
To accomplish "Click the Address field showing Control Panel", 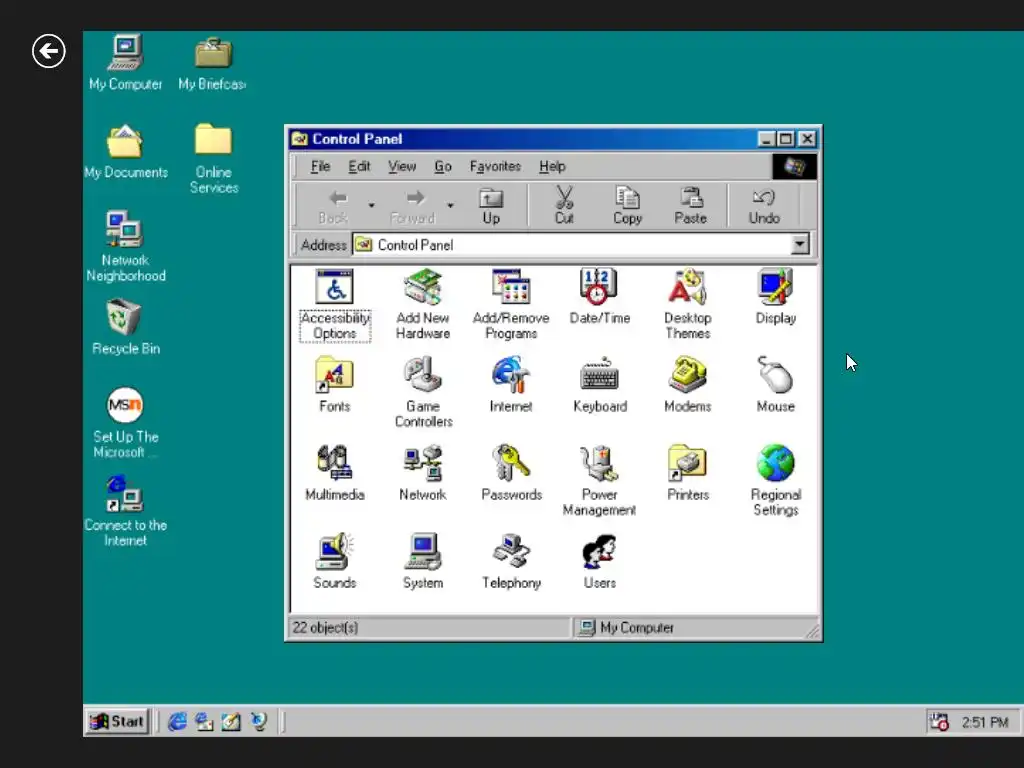I will click(571, 245).
